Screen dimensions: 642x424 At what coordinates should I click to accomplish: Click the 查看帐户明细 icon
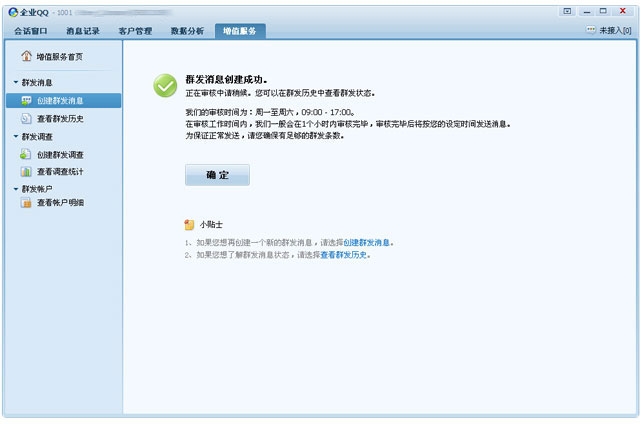(26, 202)
